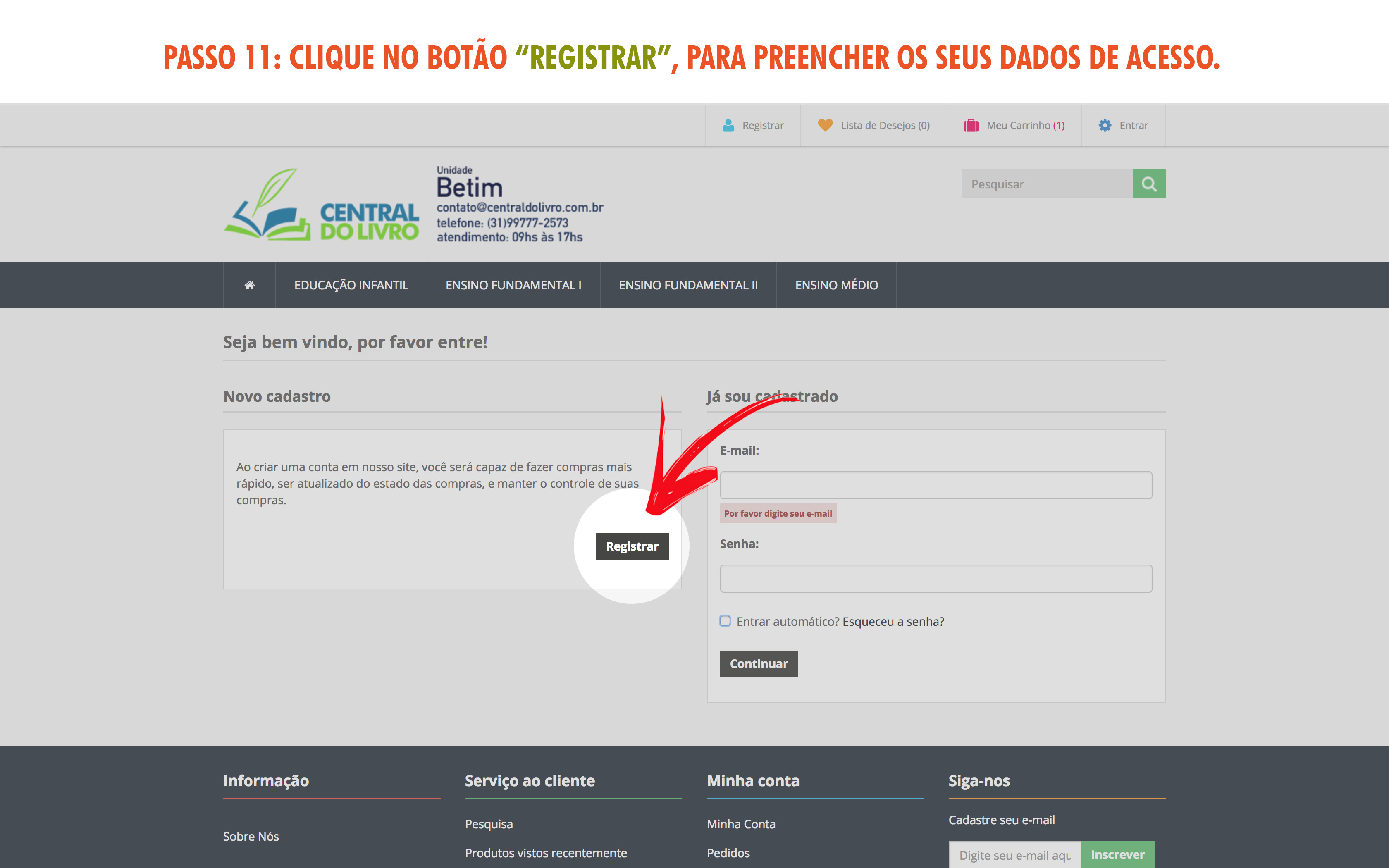This screenshot has width=1389, height=868.
Task: Click the Central do Livro logo
Action: point(322,205)
